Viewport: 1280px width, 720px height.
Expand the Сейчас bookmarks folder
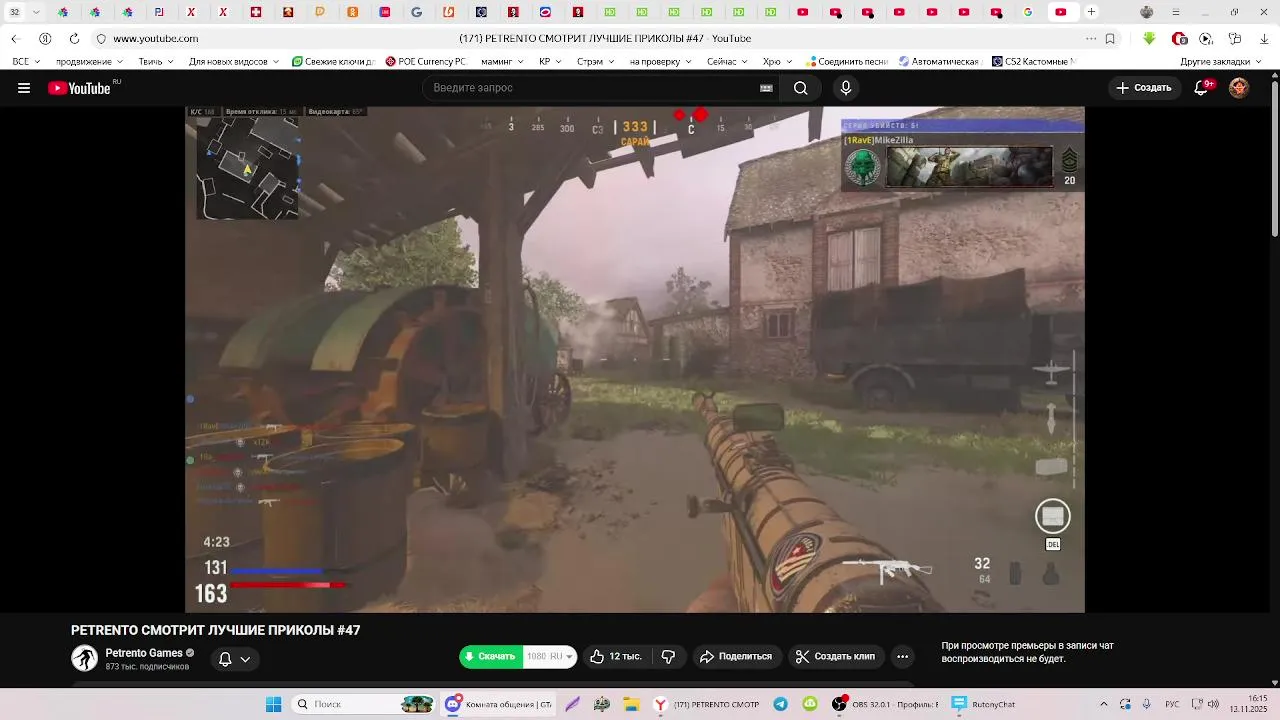(727, 61)
